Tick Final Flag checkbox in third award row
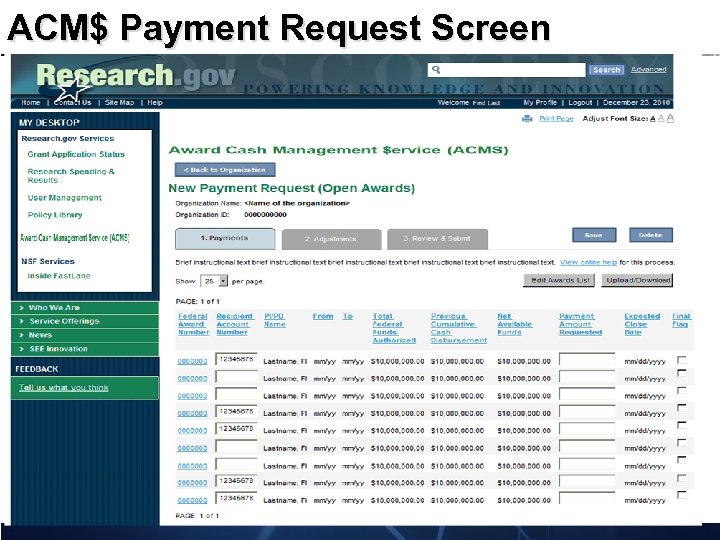Screen dimensions: 720x540 coord(682,391)
